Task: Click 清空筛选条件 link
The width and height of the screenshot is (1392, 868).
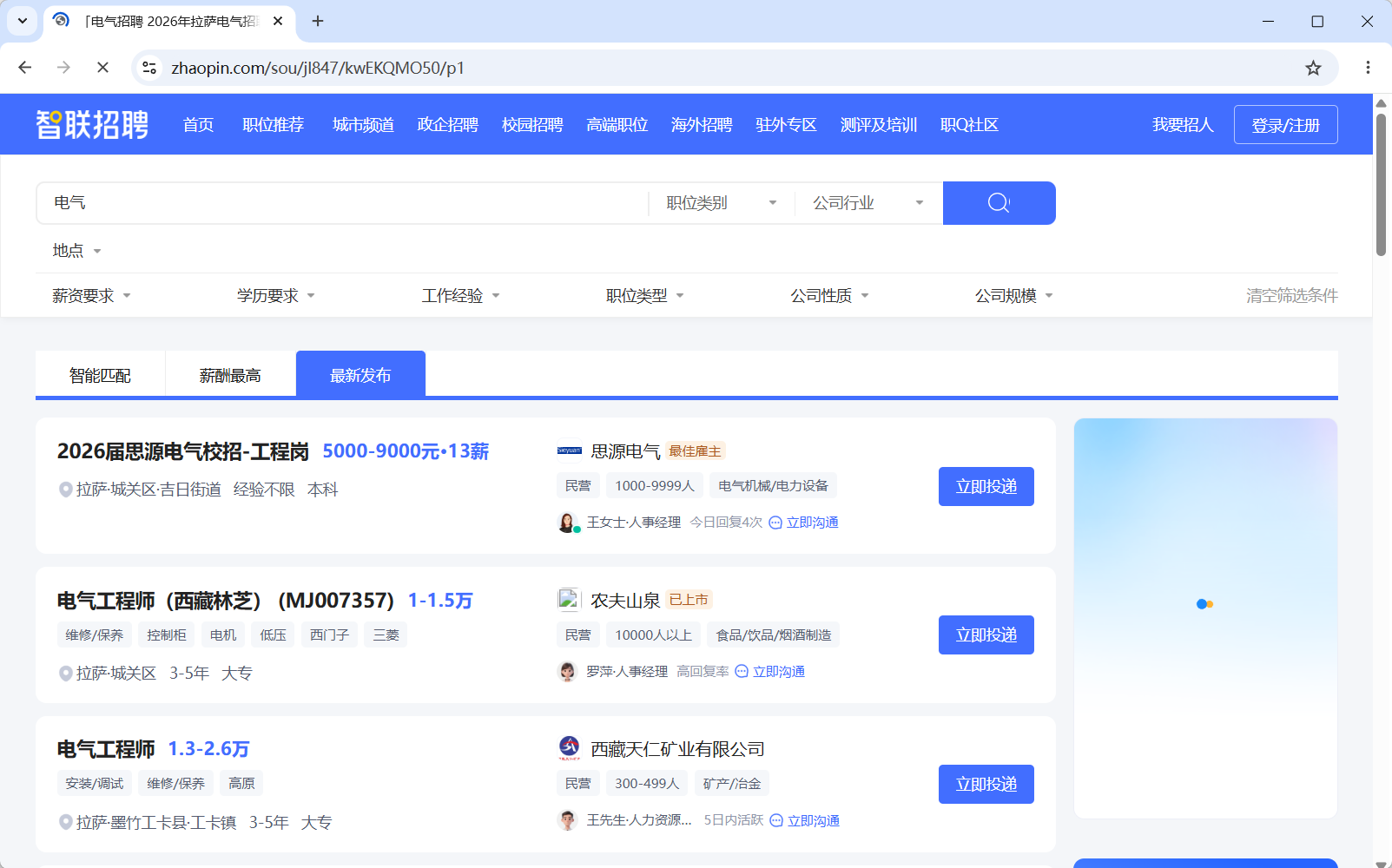Action: (x=1292, y=296)
